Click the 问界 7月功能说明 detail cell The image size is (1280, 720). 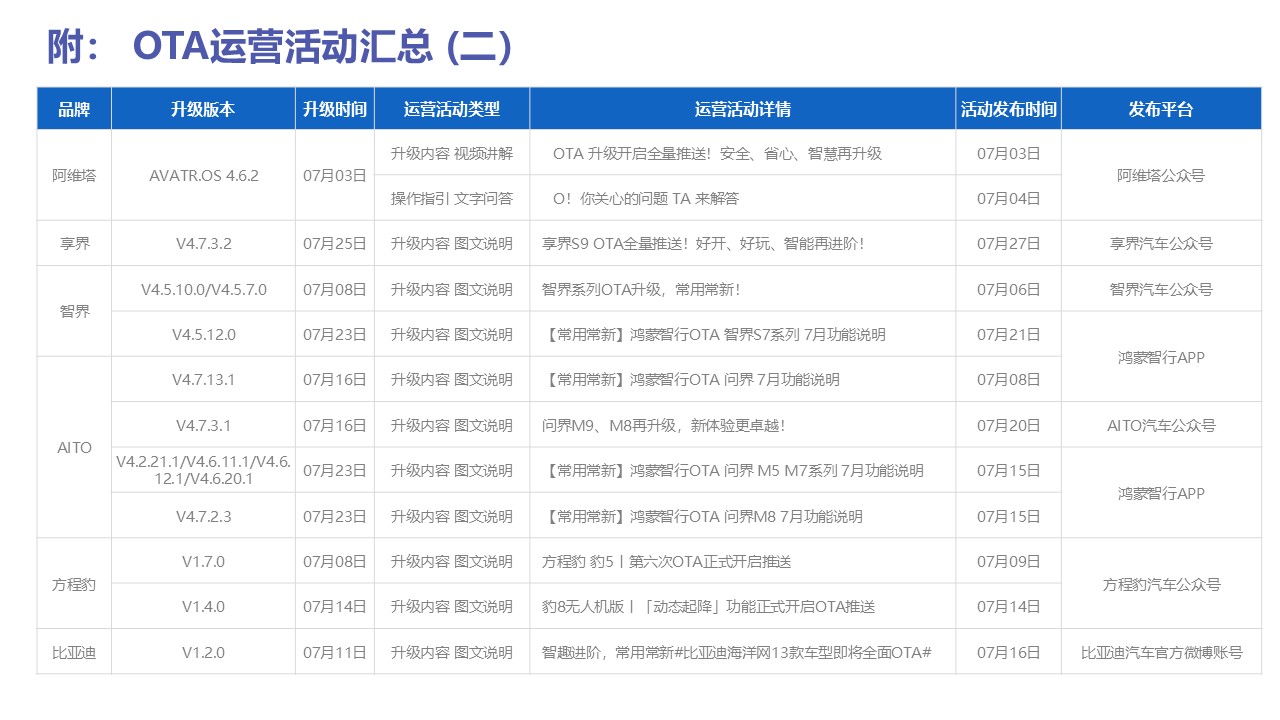pyautogui.click(x=743, y=379)
